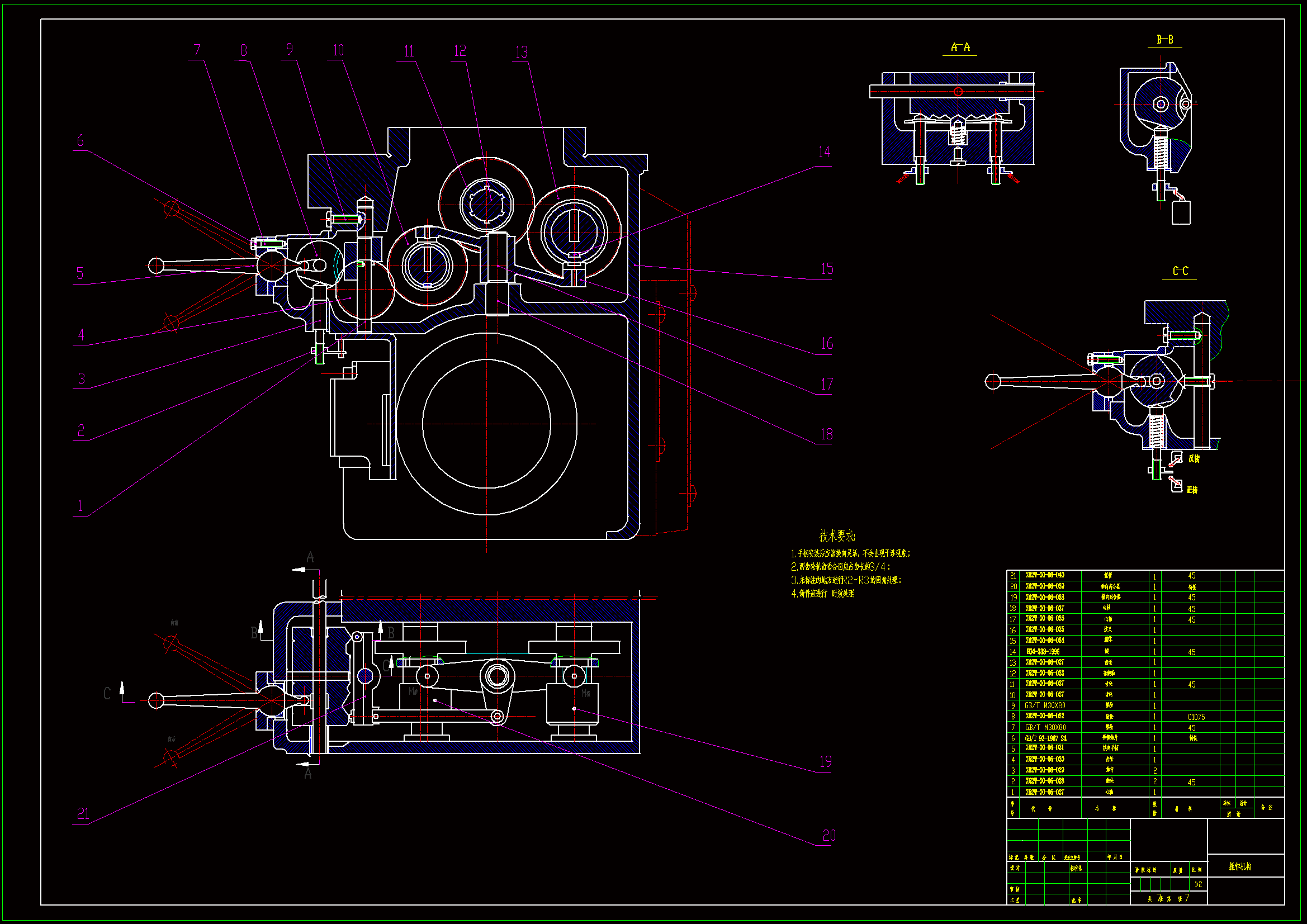Click magenta callout balloon number 18
Screen dimensions: 1307x924
click(x=827, y=434)
